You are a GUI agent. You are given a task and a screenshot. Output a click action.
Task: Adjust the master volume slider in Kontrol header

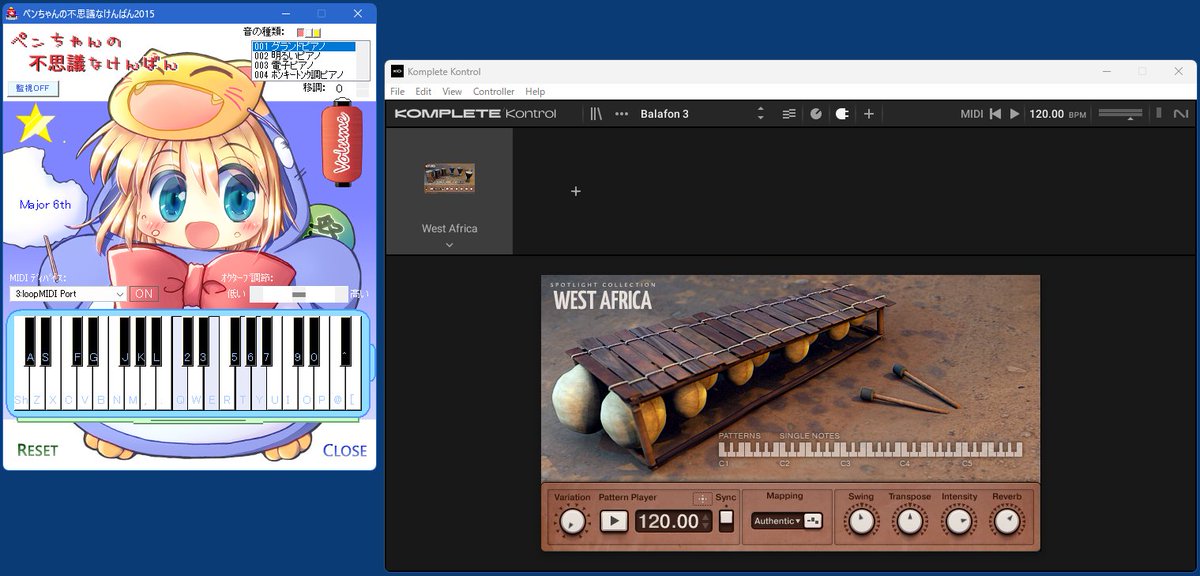(1120, 114)
